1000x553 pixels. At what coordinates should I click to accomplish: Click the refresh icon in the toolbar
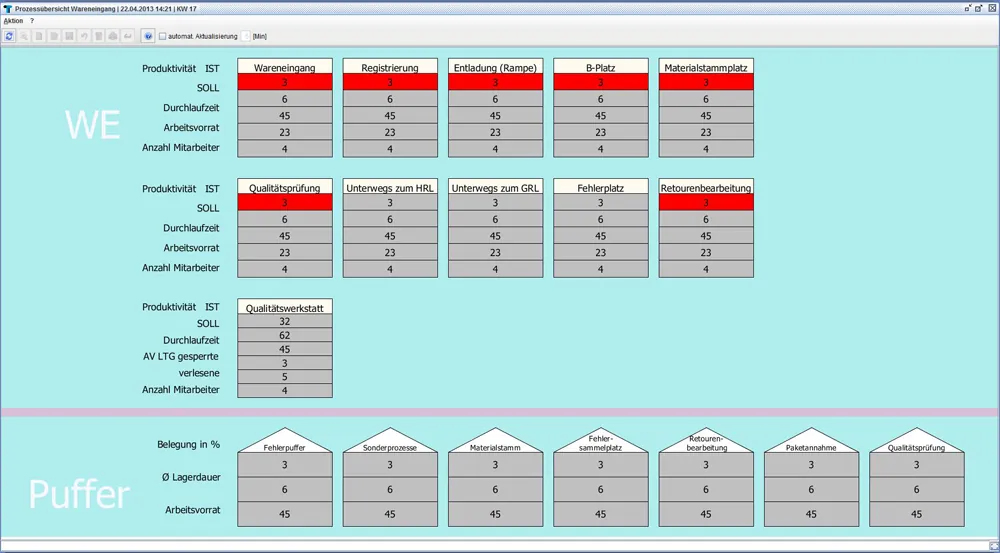9,36
